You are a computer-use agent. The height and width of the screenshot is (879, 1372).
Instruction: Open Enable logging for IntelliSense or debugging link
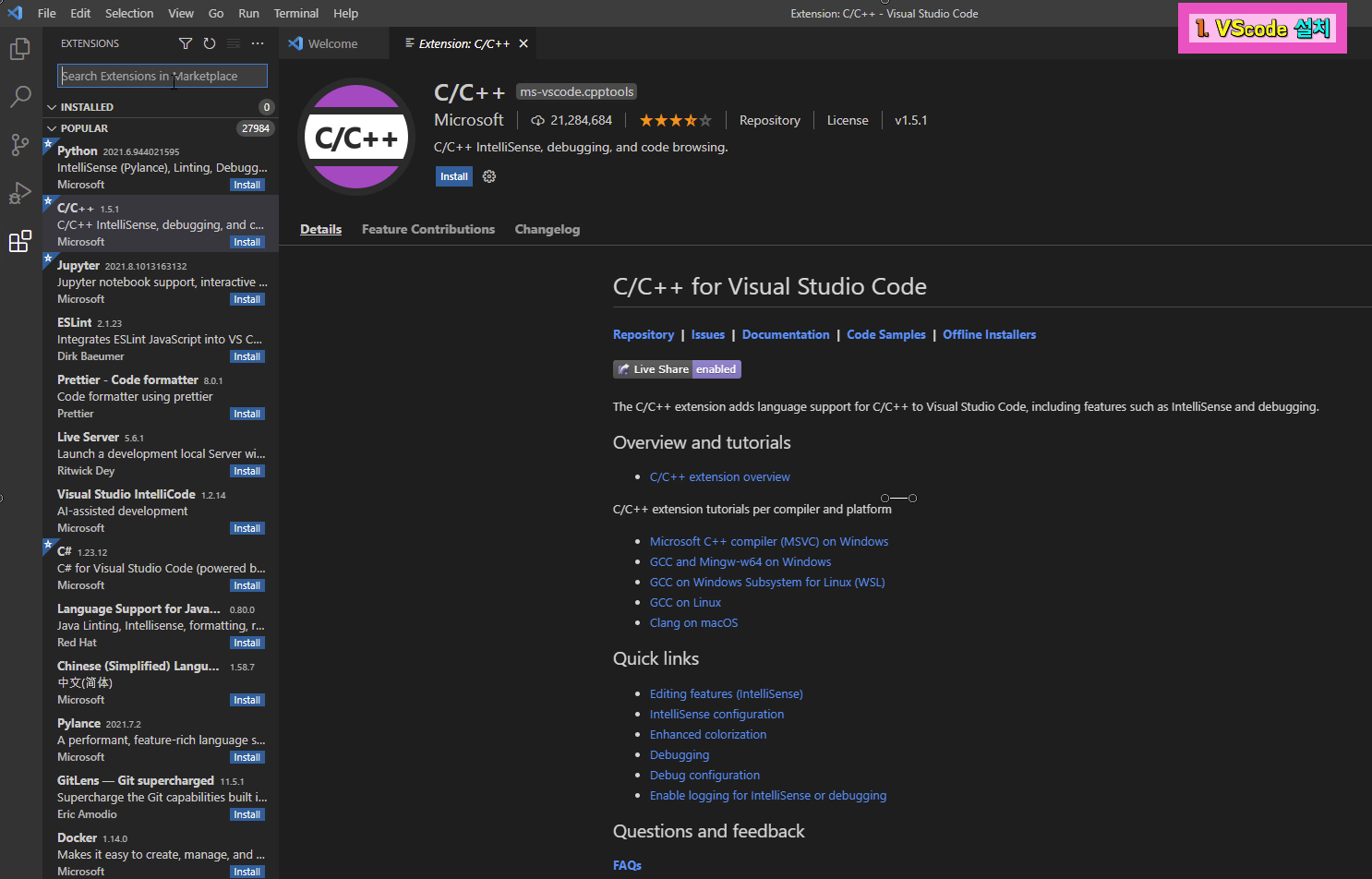pyautogui.click(x=768, y=796)
